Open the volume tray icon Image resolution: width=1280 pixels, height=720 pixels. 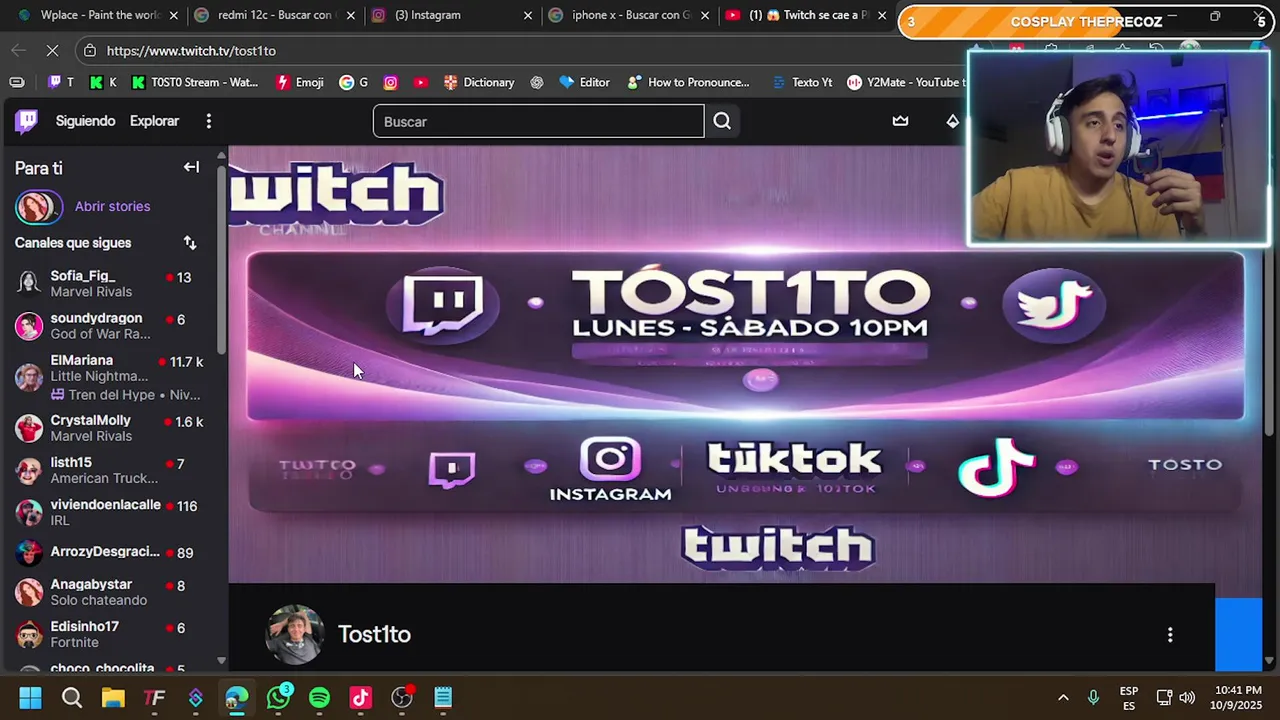coord(1187,697)
